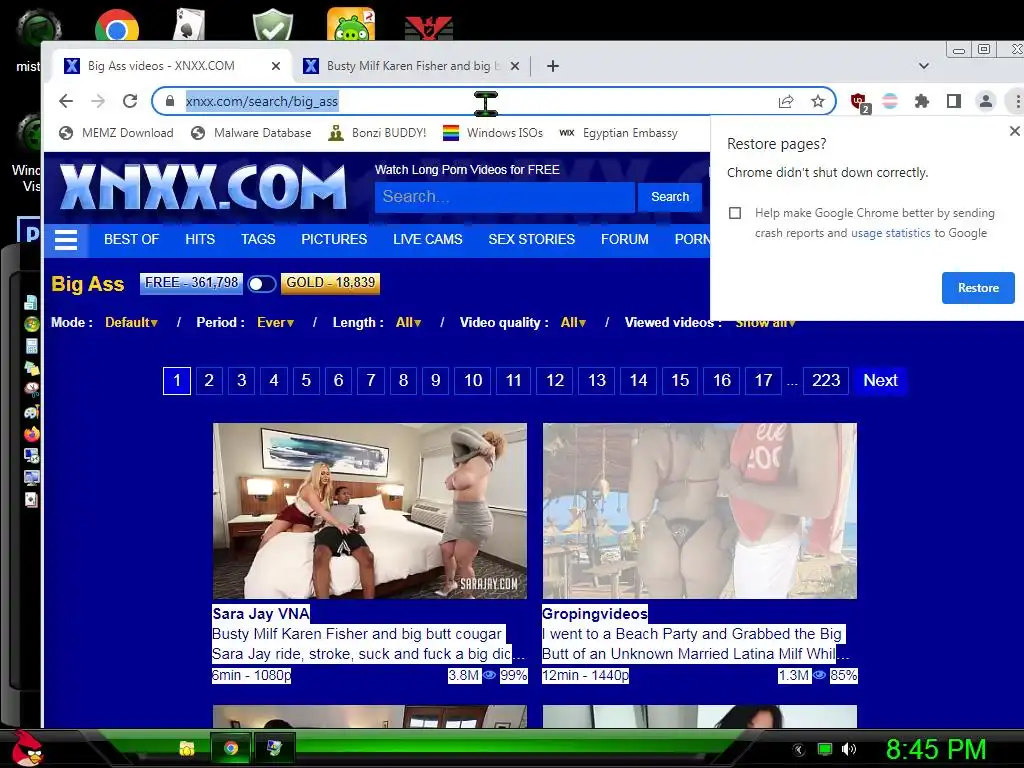This screenshot has width=1024, height=768.
Task: Switch to the Big Ass videos tab
Action: click(161, 66)
